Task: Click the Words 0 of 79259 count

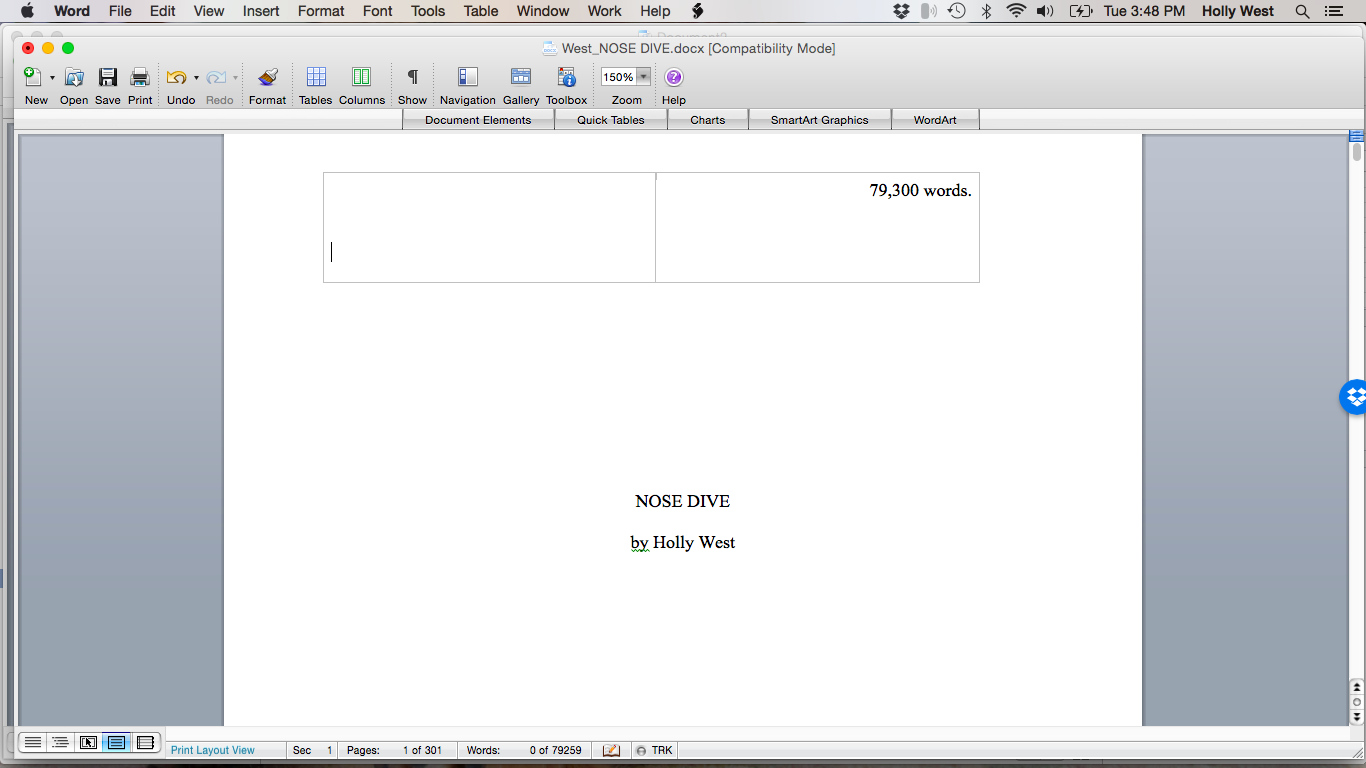Action: (x=524, y=750)
